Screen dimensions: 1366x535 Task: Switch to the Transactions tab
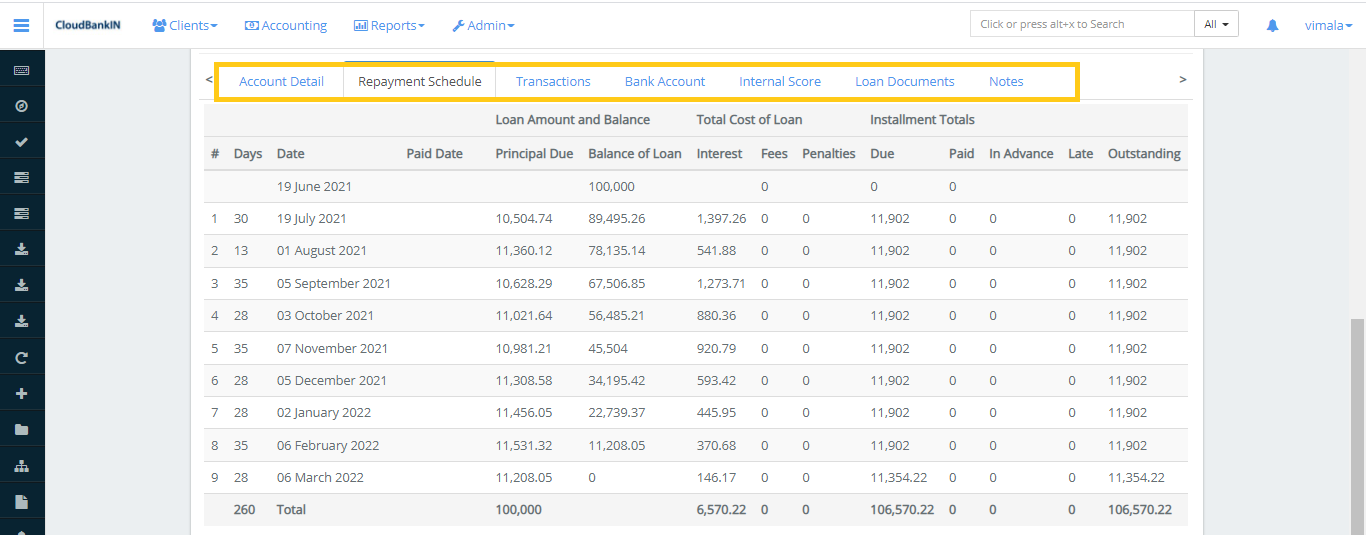[x=553, y=82]
